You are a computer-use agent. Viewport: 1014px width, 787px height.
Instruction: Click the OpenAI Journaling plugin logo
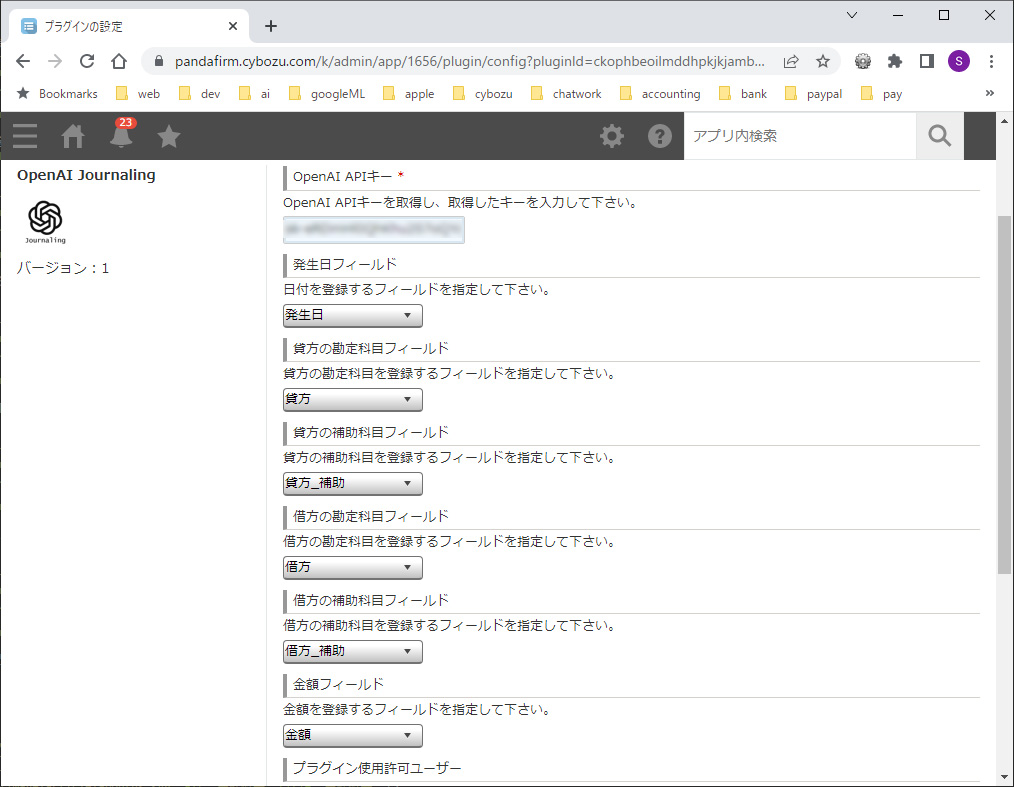click(45, 222)
